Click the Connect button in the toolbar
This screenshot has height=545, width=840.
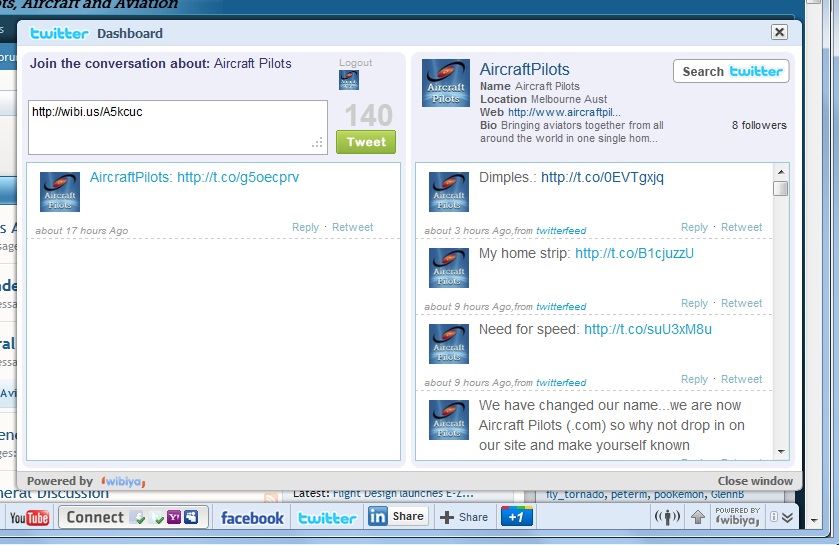(x=133, y=517)
